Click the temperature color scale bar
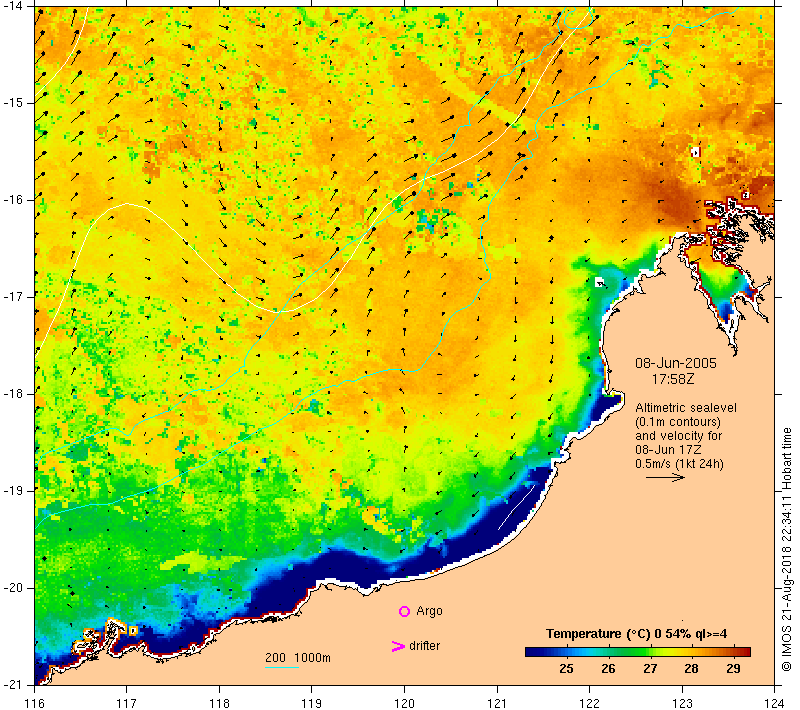800x710 pixels. pyautogui.click(x=638, y=652)
